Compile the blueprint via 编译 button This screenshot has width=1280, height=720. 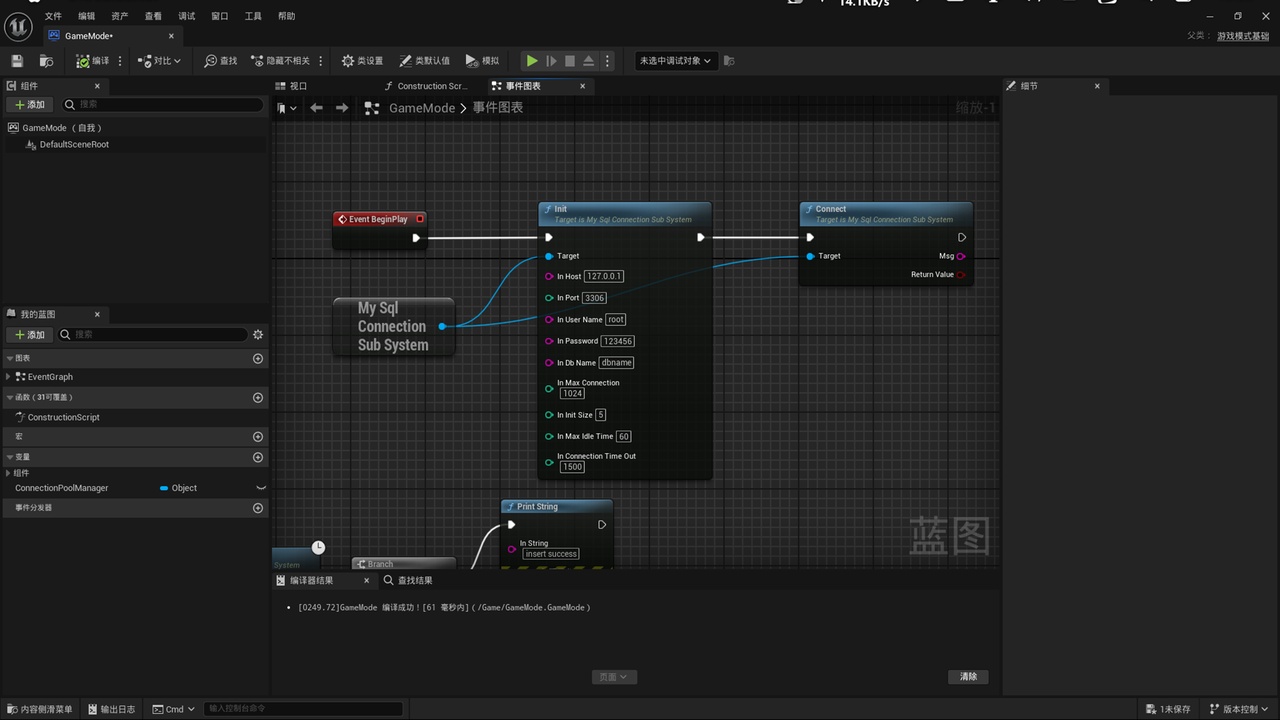pos(93,61)
